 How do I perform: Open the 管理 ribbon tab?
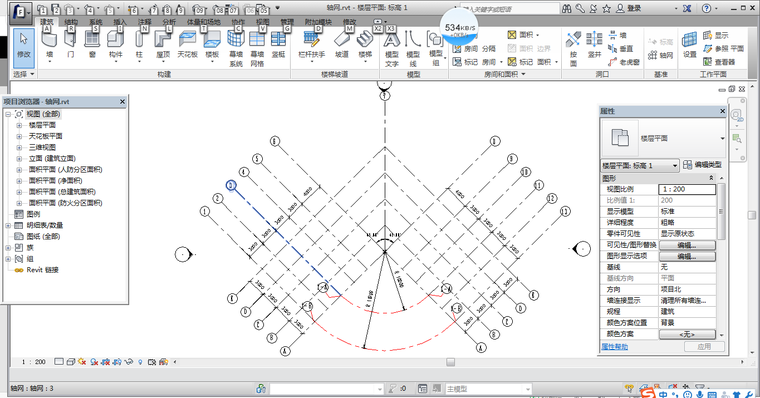287,22
